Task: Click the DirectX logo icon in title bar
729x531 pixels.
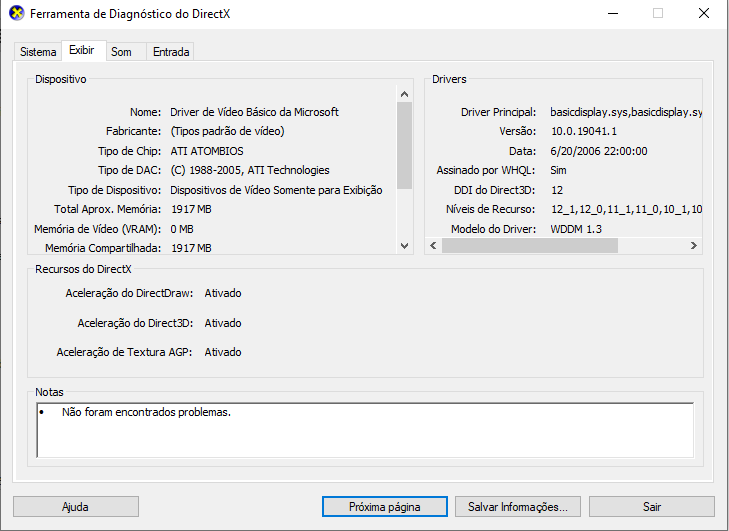Action: pos(17,13)
